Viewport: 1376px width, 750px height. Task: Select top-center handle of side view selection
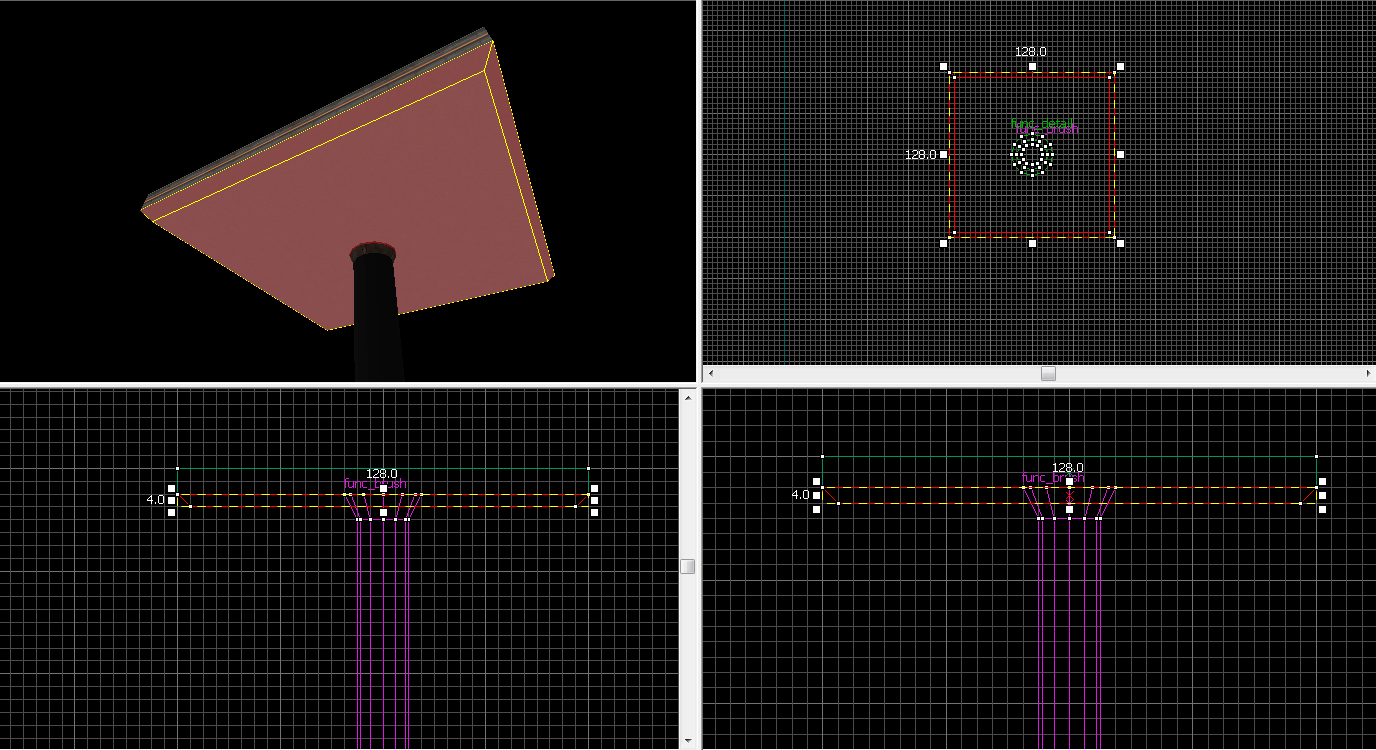pyautogui.click(x=1069, y=482)
